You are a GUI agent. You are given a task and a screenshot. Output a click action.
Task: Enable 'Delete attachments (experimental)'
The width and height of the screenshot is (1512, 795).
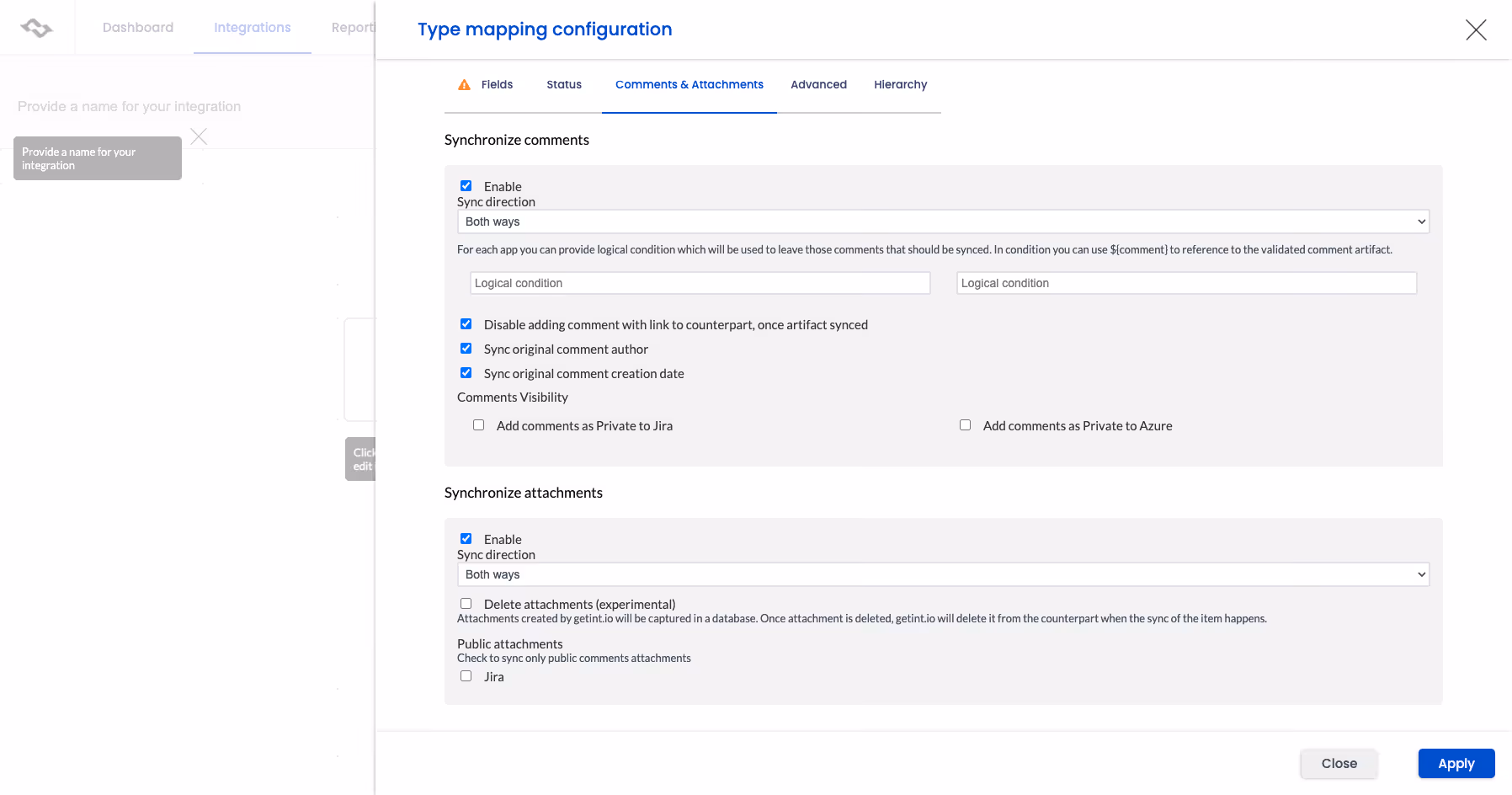(x=466, y=603)
